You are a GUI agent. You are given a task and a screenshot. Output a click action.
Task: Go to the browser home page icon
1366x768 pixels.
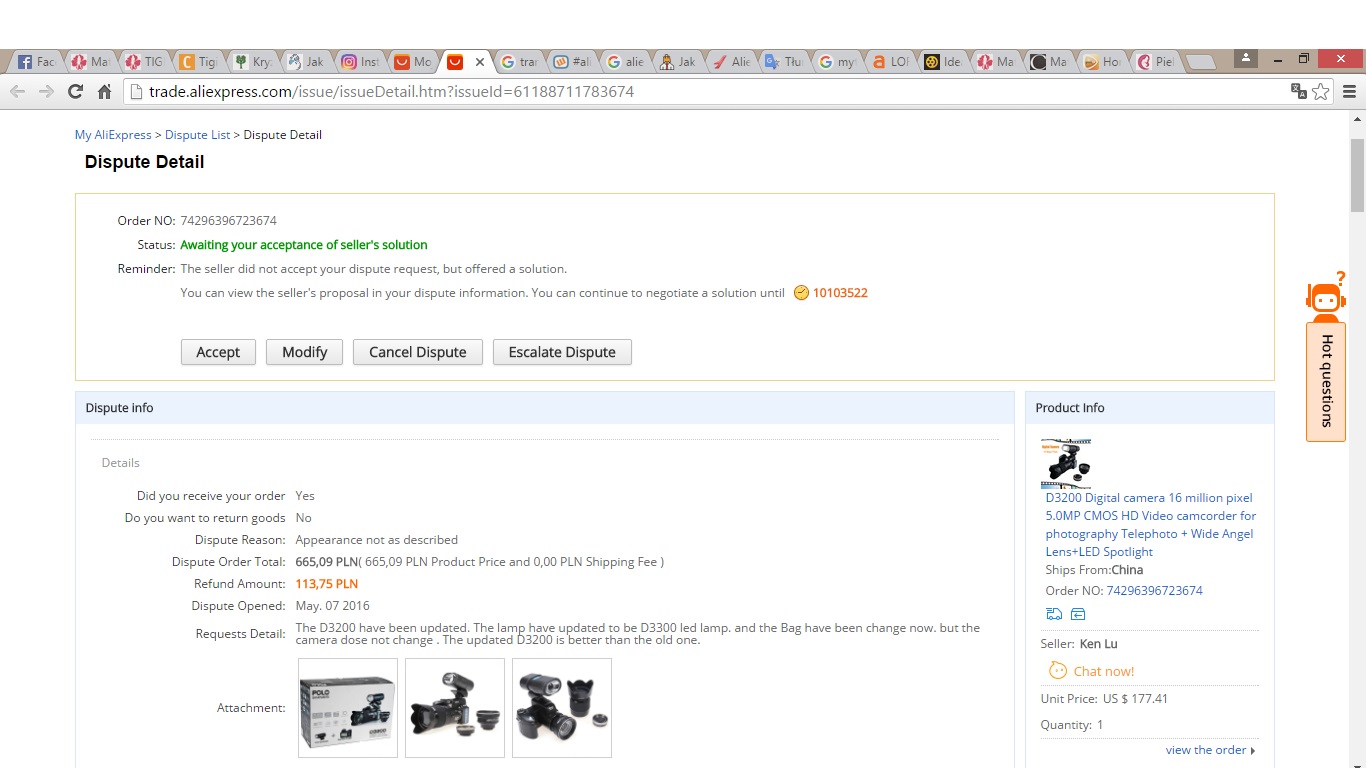pyautogui.click(x=105, y=92)
